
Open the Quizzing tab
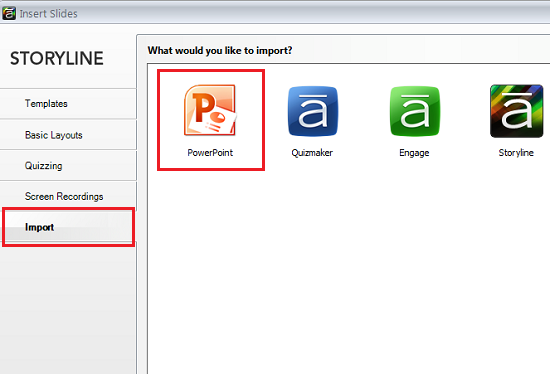tap(68, 166)
